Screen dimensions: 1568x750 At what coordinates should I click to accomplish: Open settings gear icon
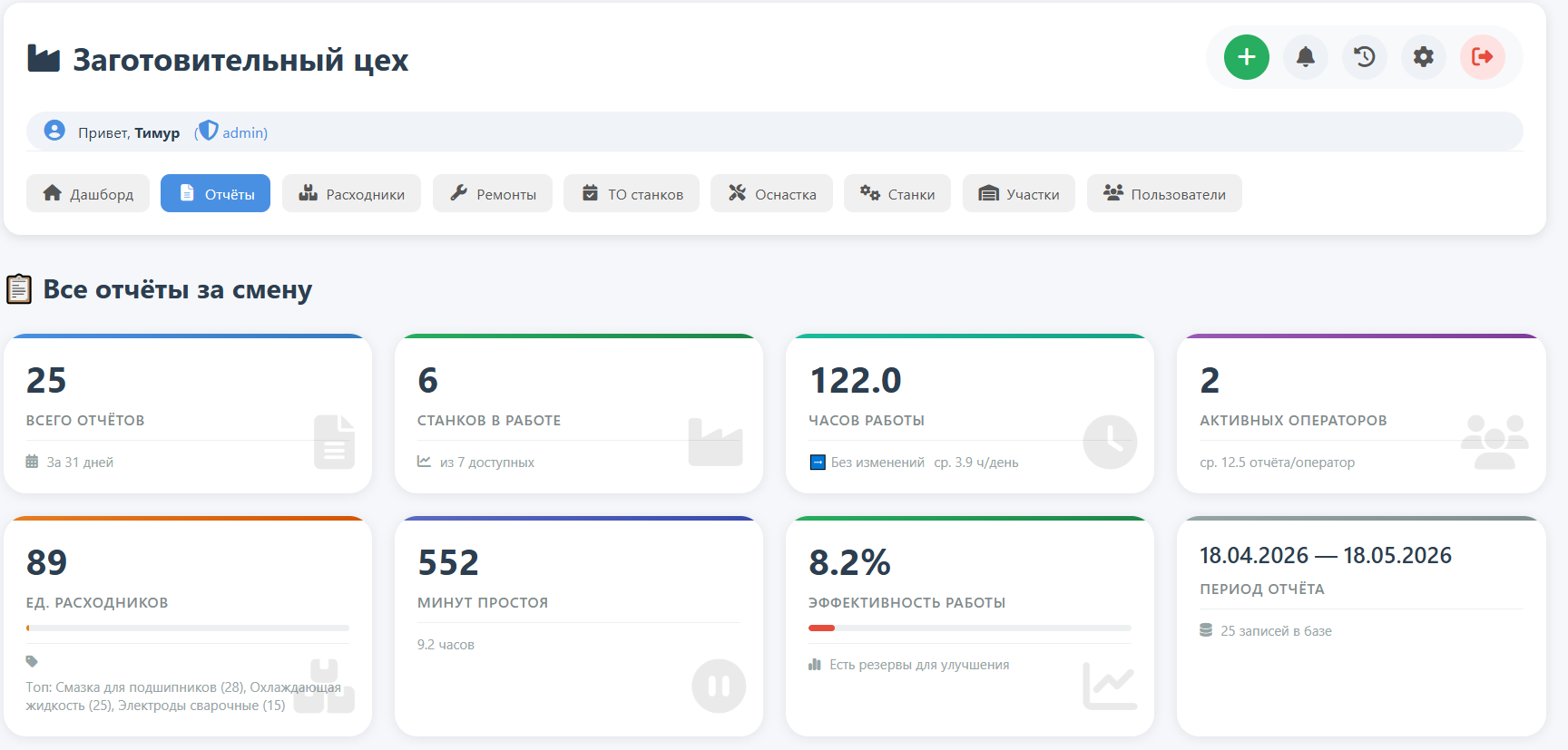1424,57
